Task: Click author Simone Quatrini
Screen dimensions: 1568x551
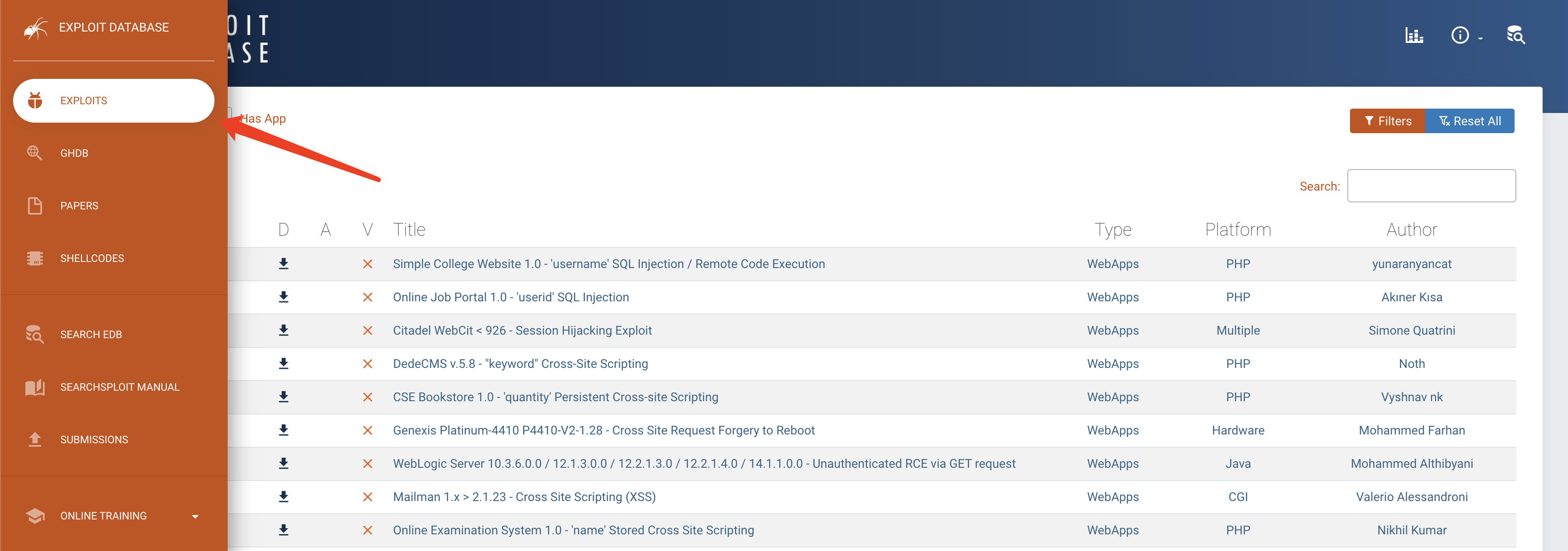Action: (1412, 330)
